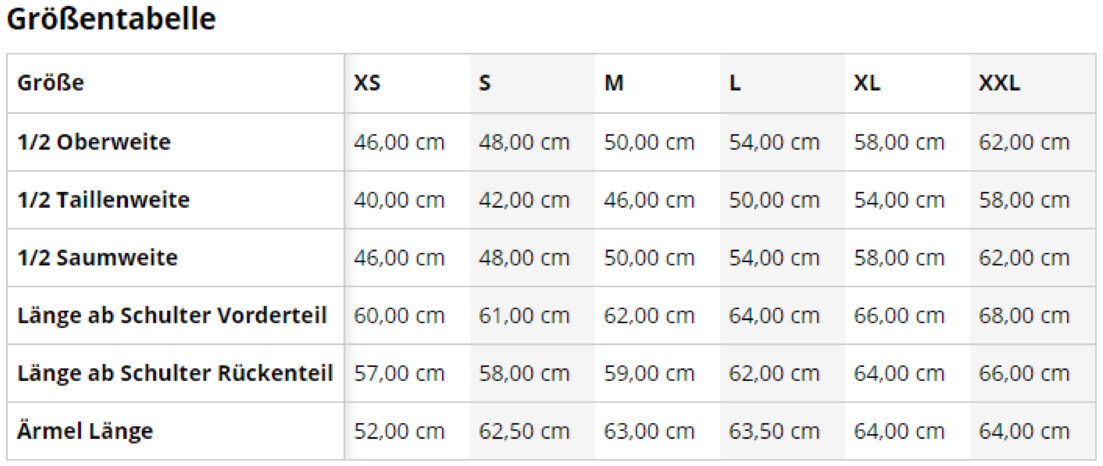Select 1/2 Saumweite value for size L
The width and height of the screenshot is (1103, 466).
pyautogui.click(x=774, y=258)
